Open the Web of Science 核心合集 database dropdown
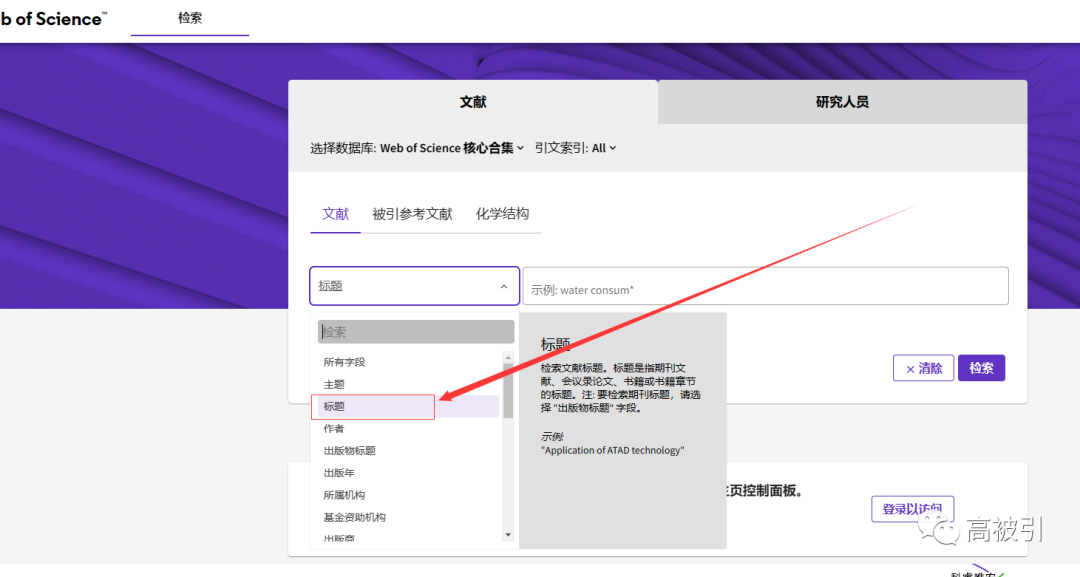The width and height of the screenshot is (1080, 577). click(452, 148)
